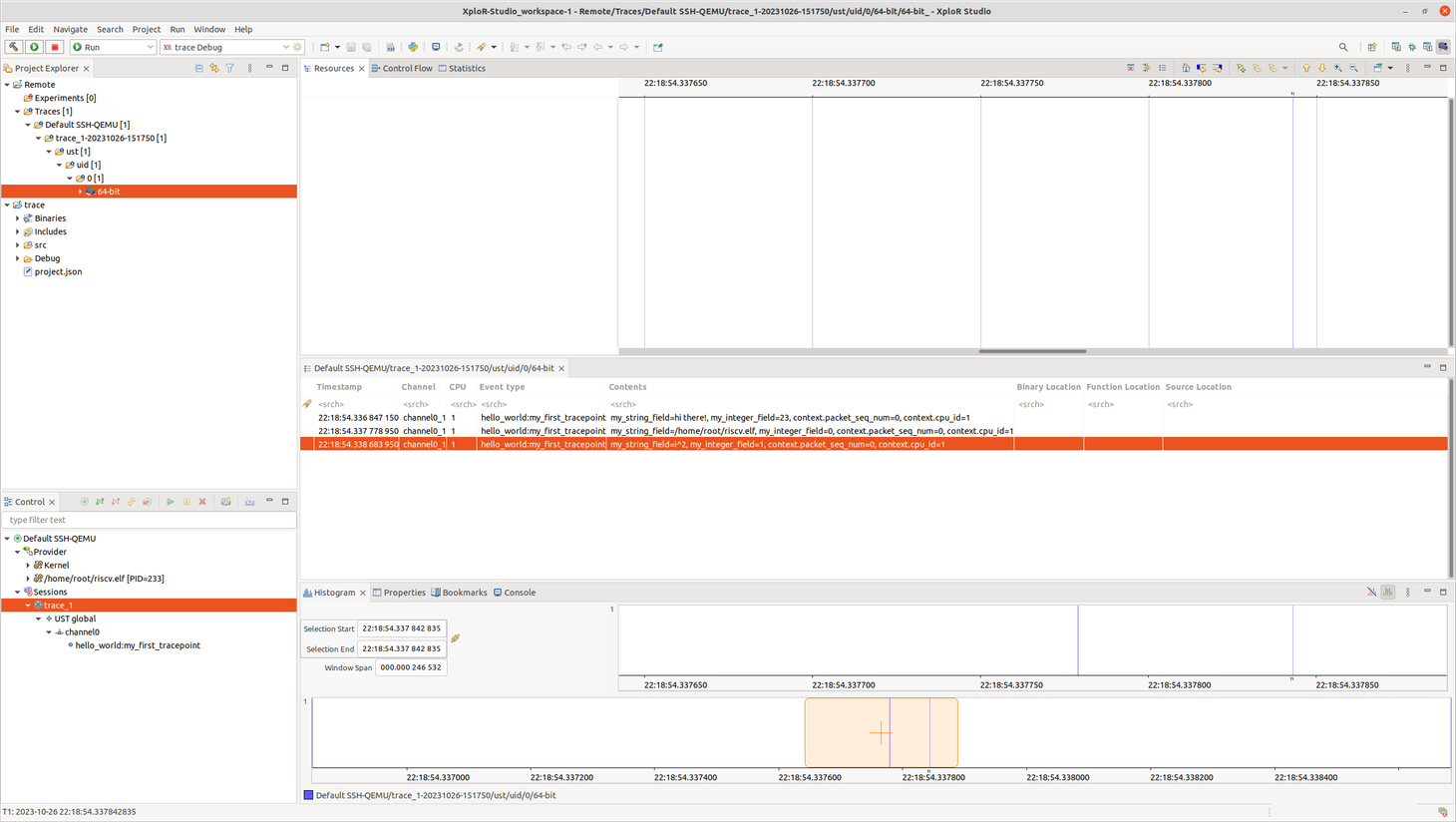Click the Resources view horizontal scrollbar thumb
This screenshot has height=822, width=1456.
1032,351
